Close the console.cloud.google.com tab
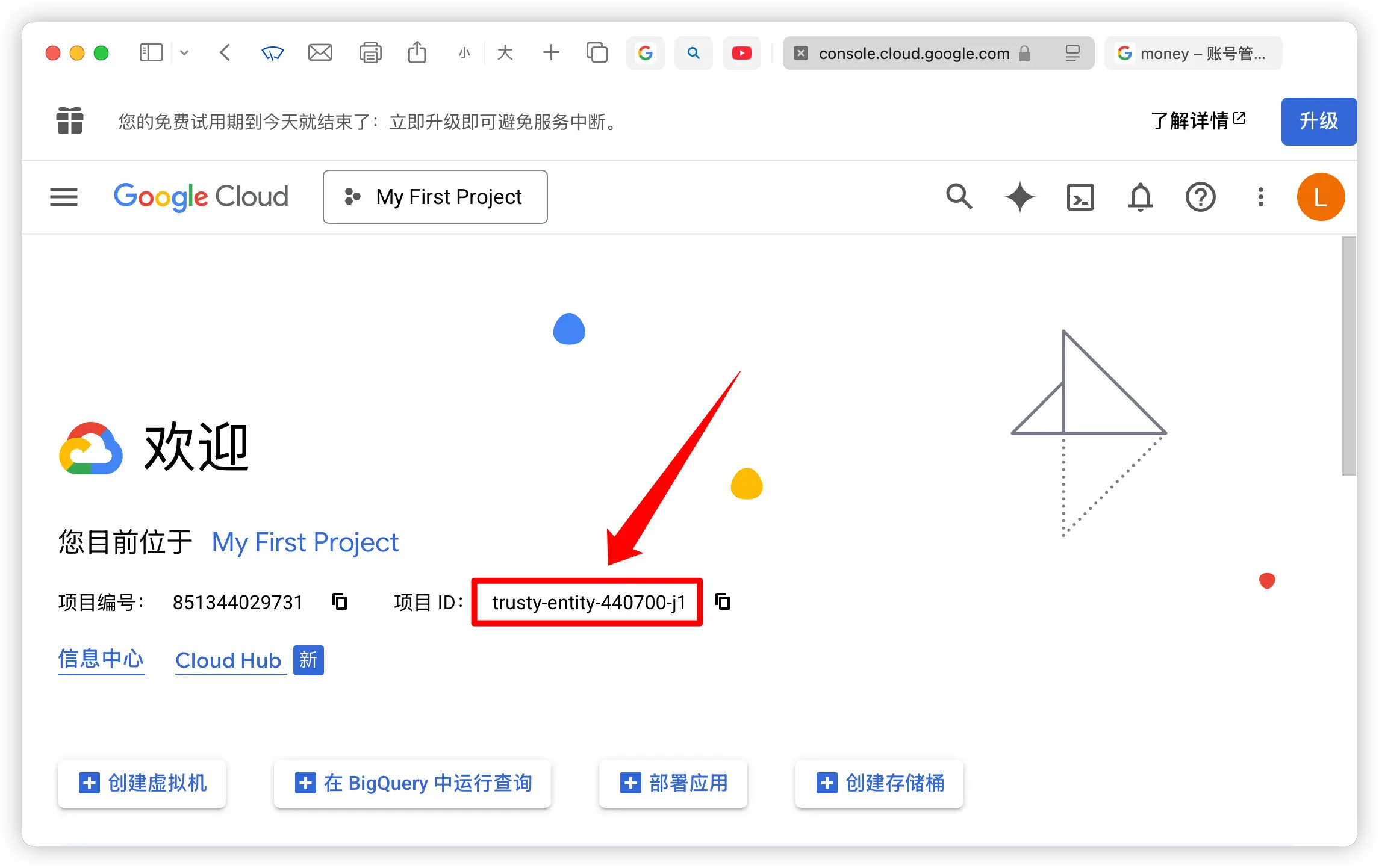Viewport: 1379px width, 868px height. tap(800, 53)
